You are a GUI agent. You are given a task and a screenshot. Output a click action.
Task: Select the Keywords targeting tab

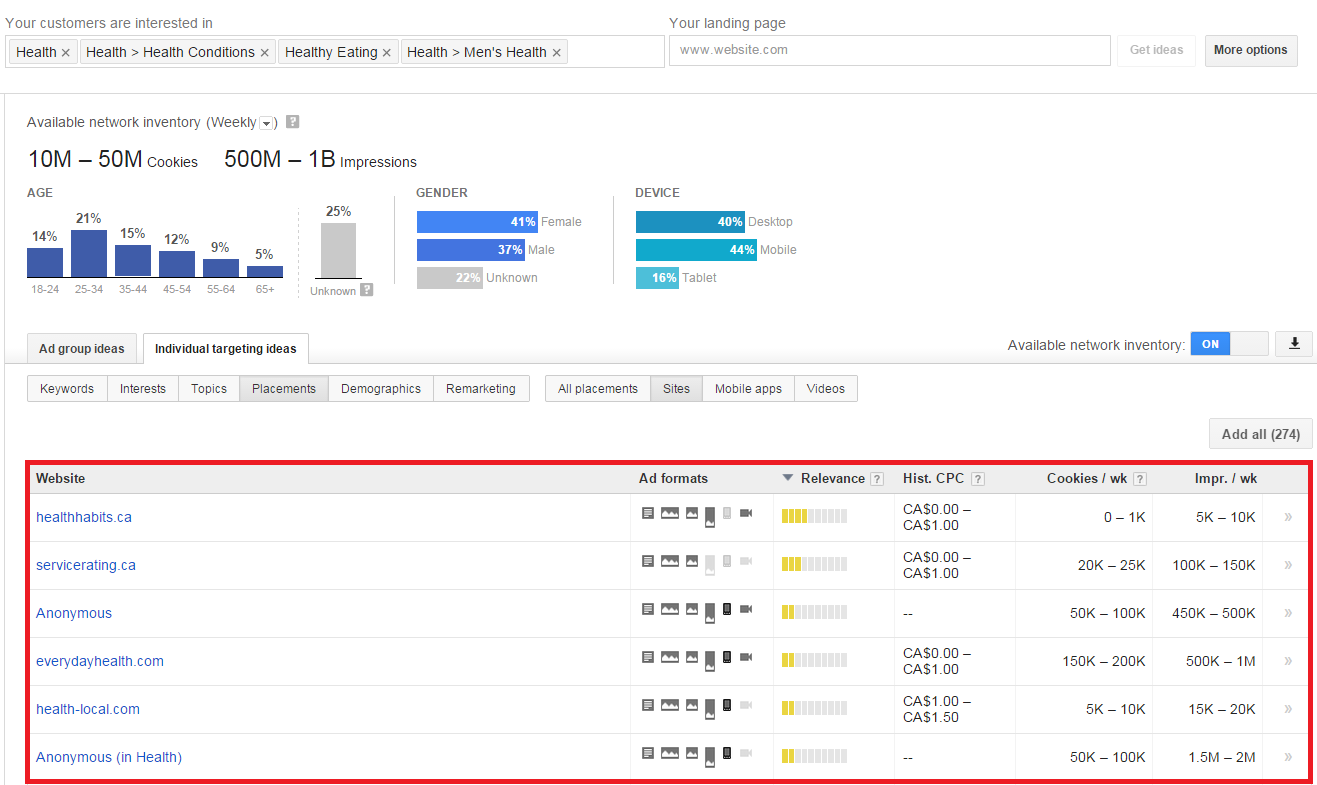tap(67, 389)
